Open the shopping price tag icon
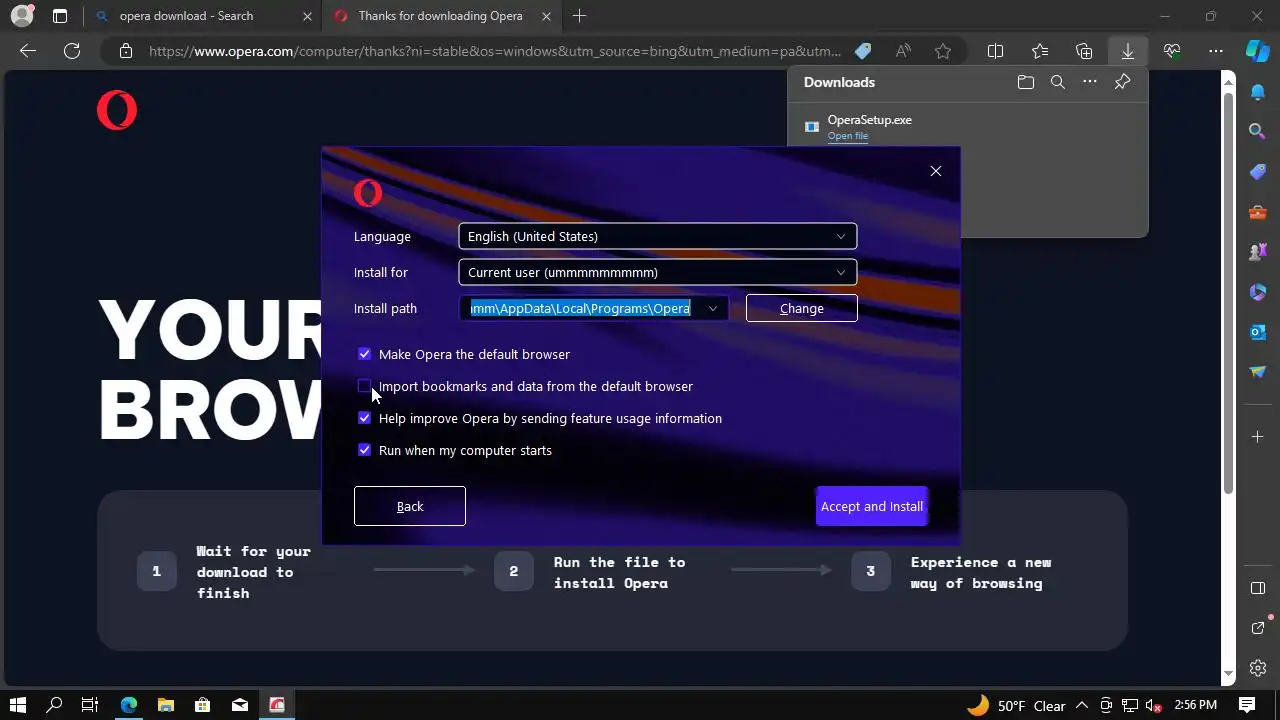Image resolution: width=1280 pixels, height=720 pixels. (x=863, y=51)
